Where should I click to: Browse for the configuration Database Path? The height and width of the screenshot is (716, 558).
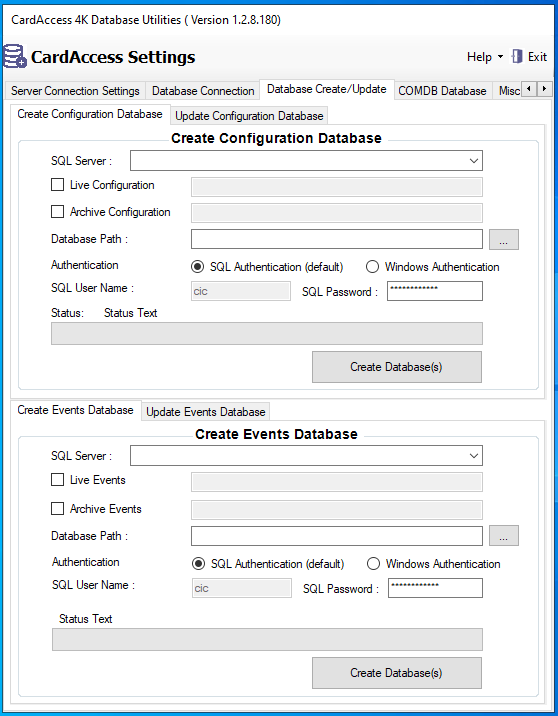pos(504,239)
